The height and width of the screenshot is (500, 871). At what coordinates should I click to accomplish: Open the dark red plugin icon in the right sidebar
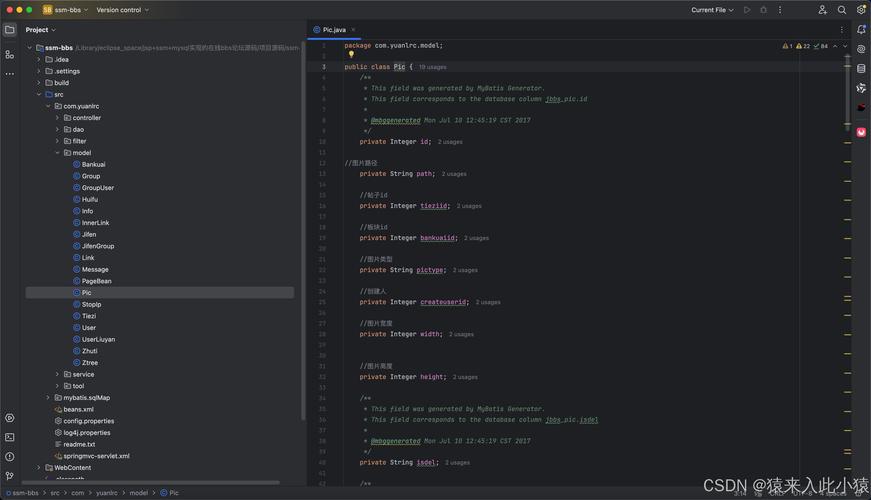click(x=861, y=107)
